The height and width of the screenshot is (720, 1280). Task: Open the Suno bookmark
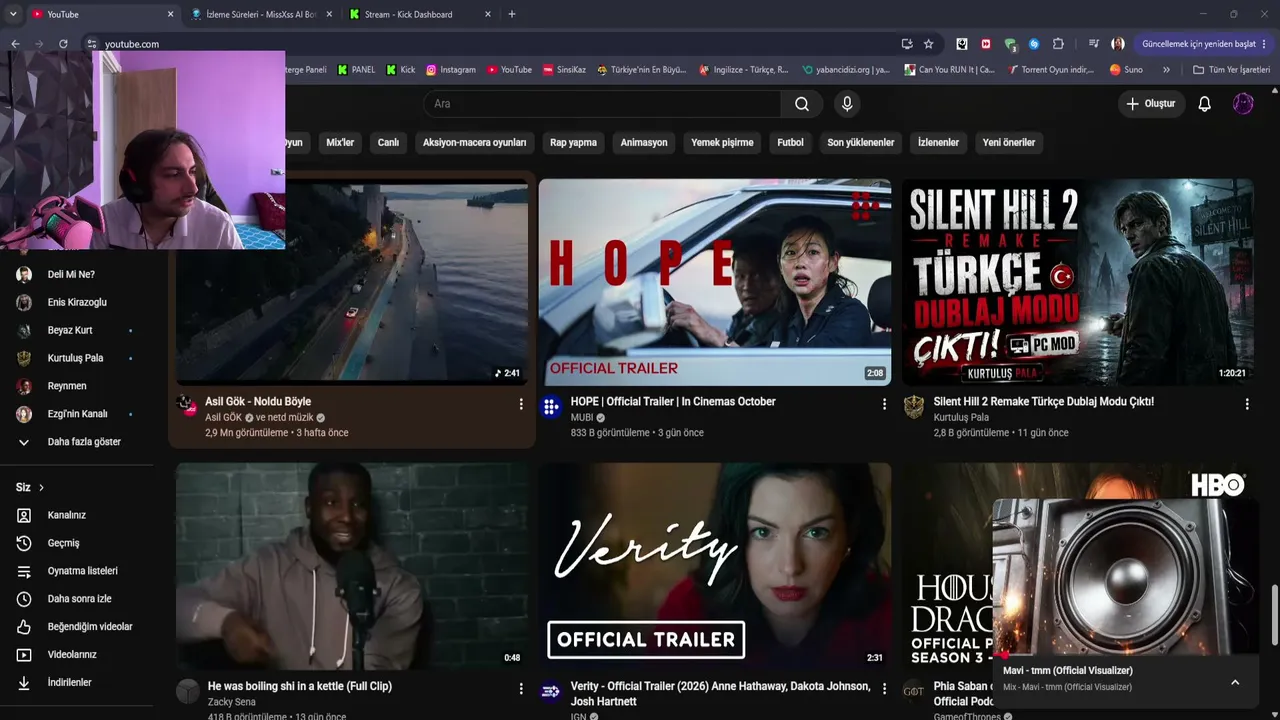[x=1126, y=70]
